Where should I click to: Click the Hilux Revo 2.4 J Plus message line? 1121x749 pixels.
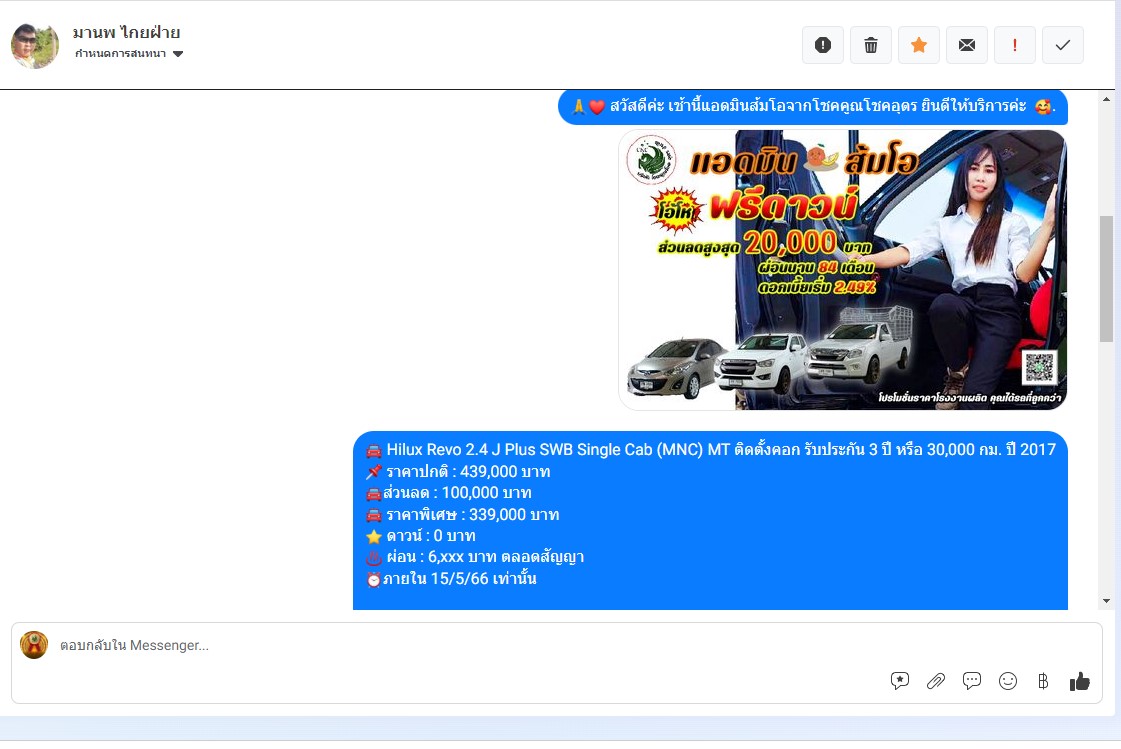click(x=711, y=450)
